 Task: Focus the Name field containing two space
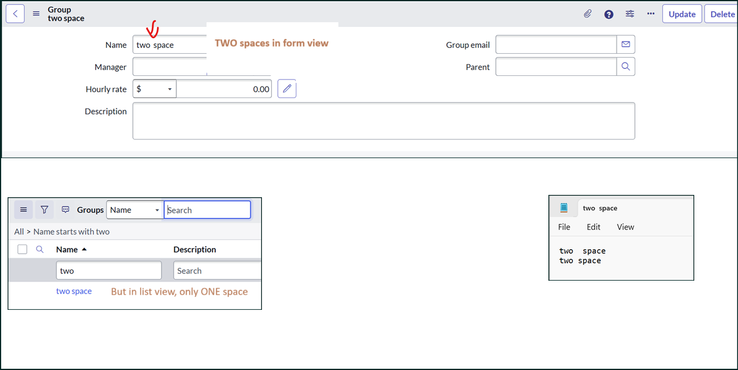pos(170,45)
